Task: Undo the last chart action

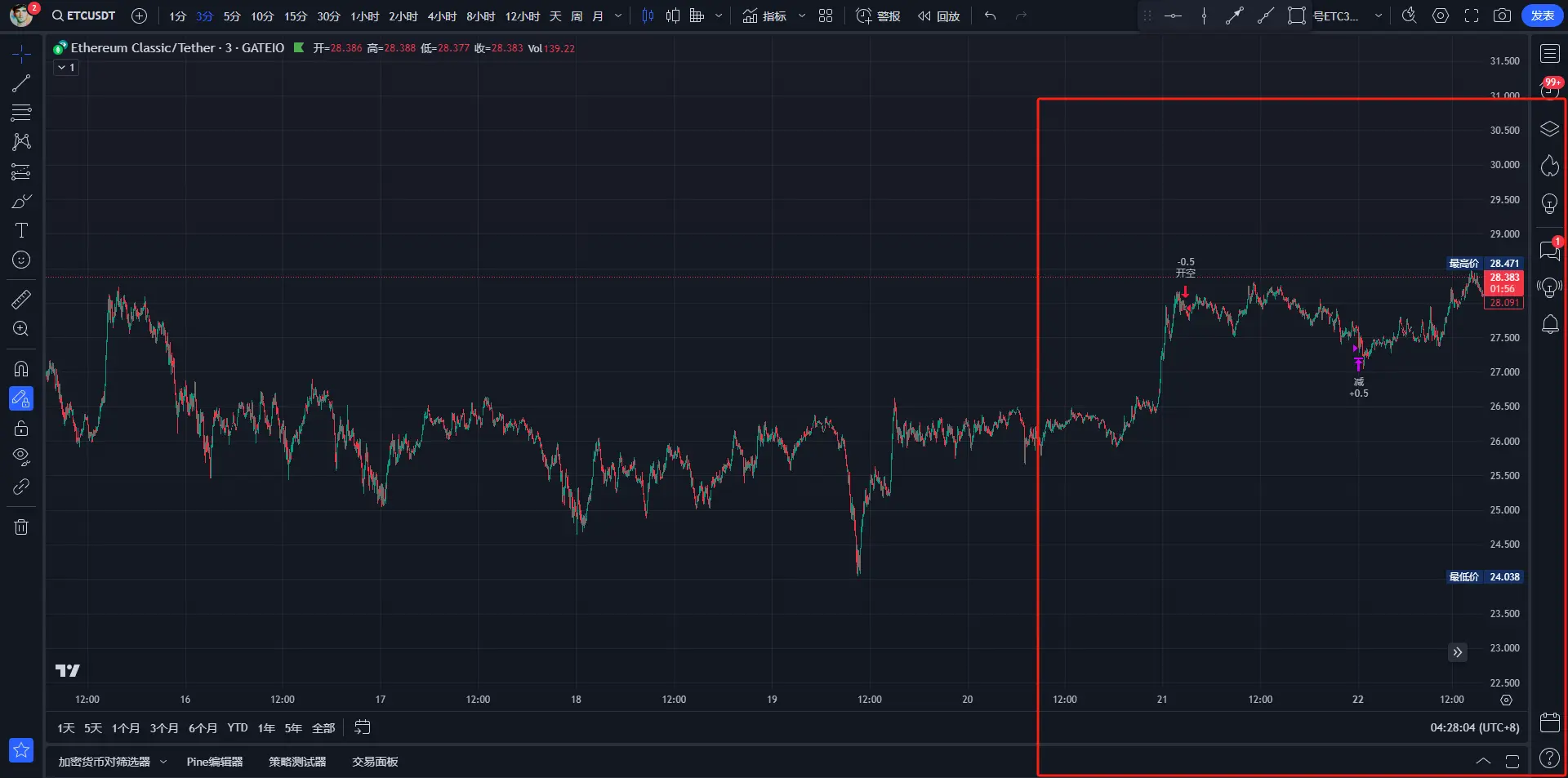Action: point(991,16)
